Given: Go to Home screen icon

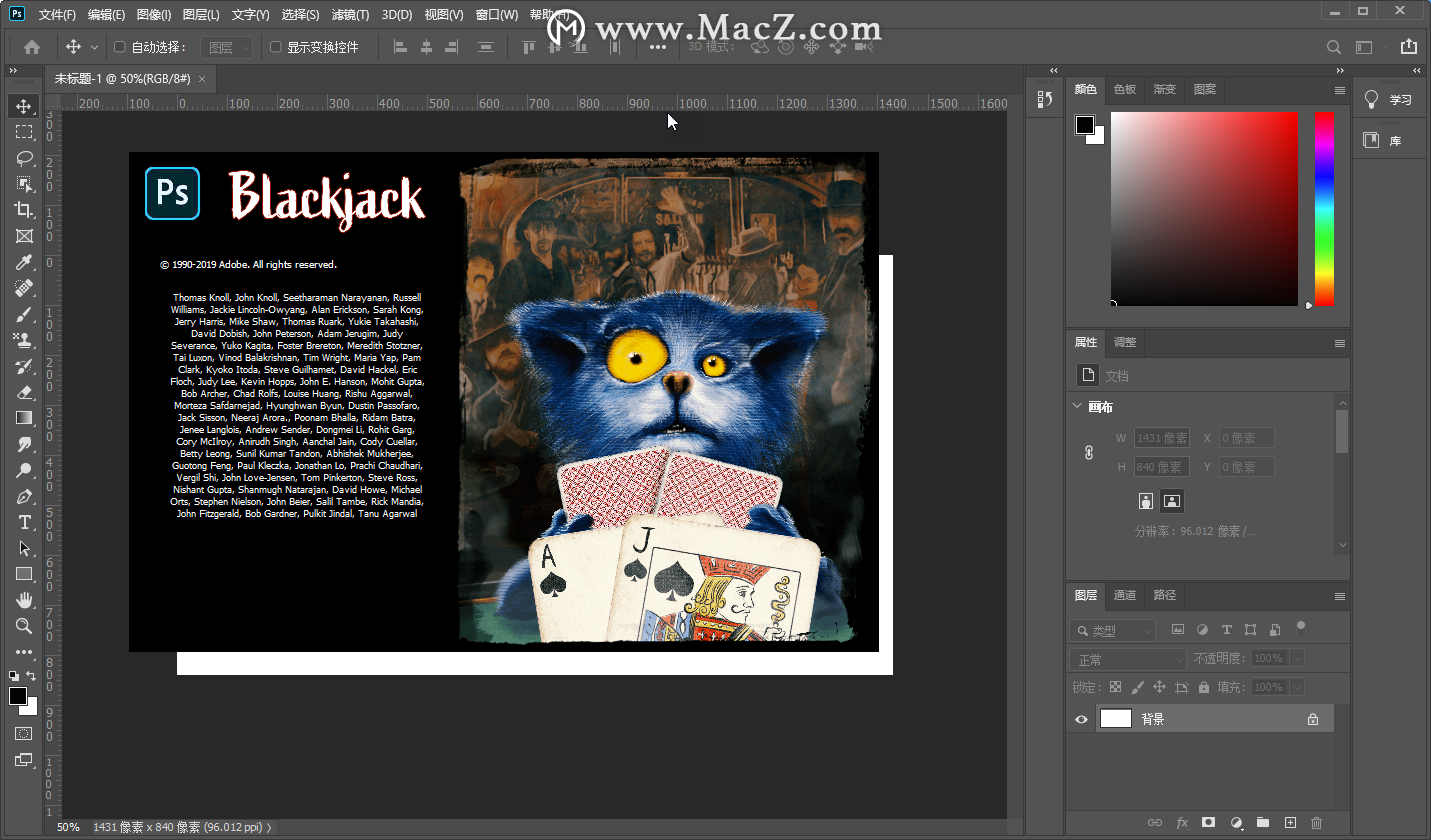Looking at the screenshot, I should 32,47.
